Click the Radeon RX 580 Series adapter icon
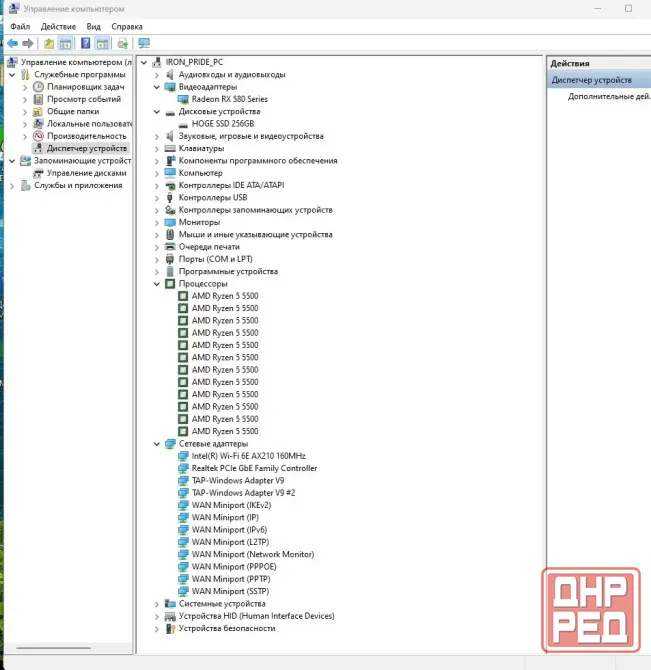The width and height of the screenshot is (651, 670). 183,99
